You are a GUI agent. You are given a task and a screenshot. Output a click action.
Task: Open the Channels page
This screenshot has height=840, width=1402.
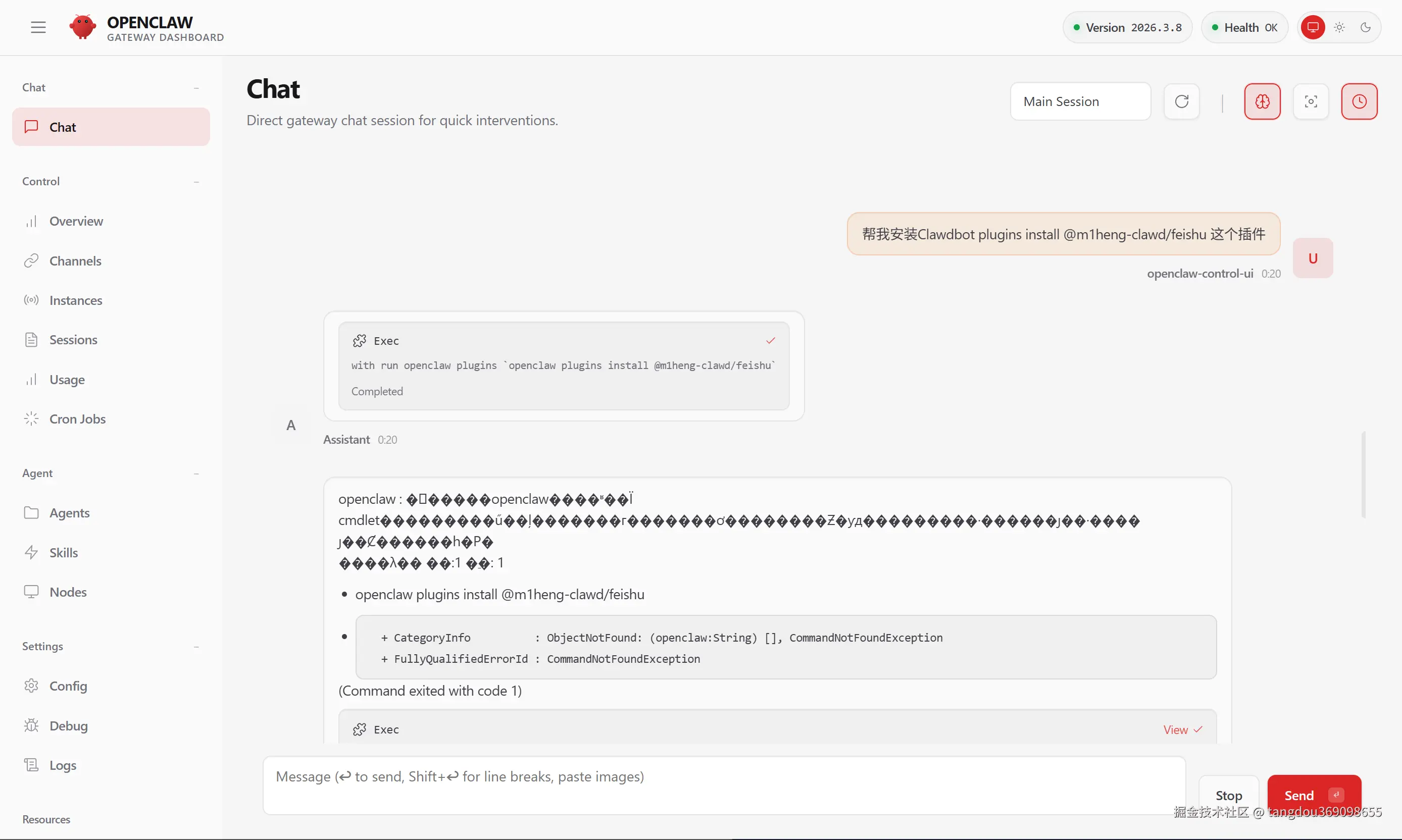pos(75,261)
